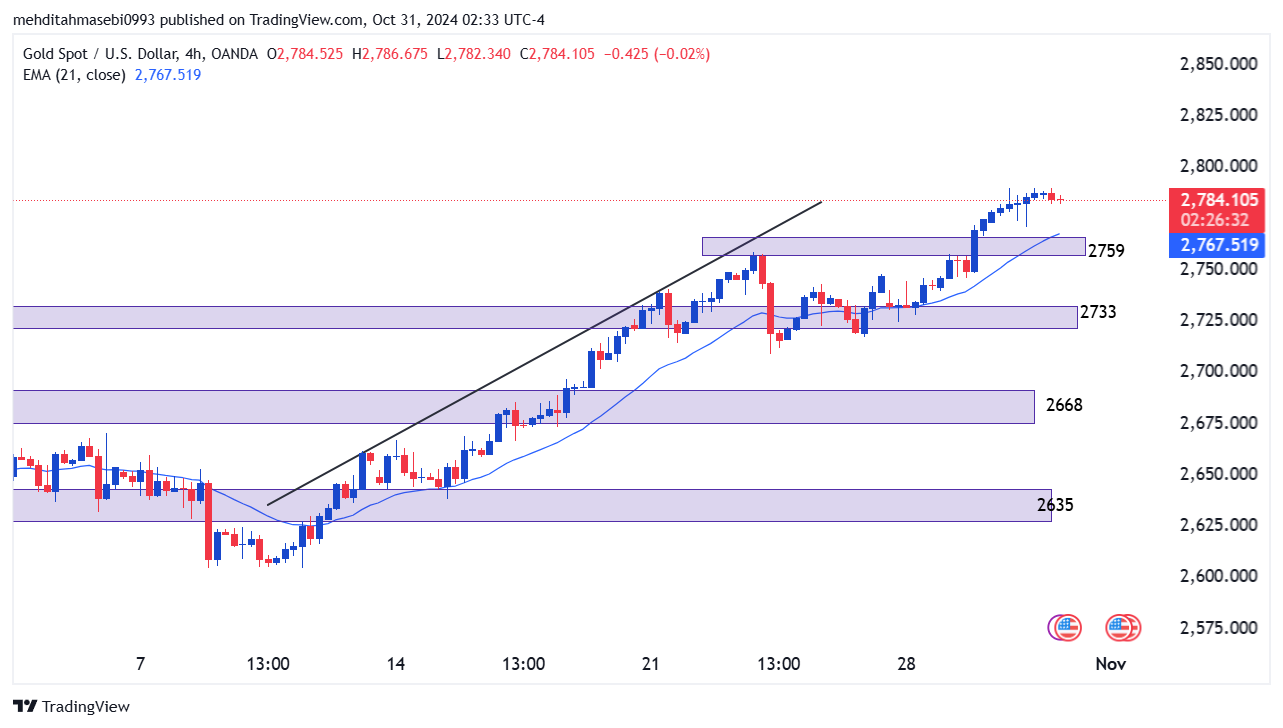Viewport: 1283px width, 728px height.
Task: Click the 2733 zone label
Action: [1098, 312]
